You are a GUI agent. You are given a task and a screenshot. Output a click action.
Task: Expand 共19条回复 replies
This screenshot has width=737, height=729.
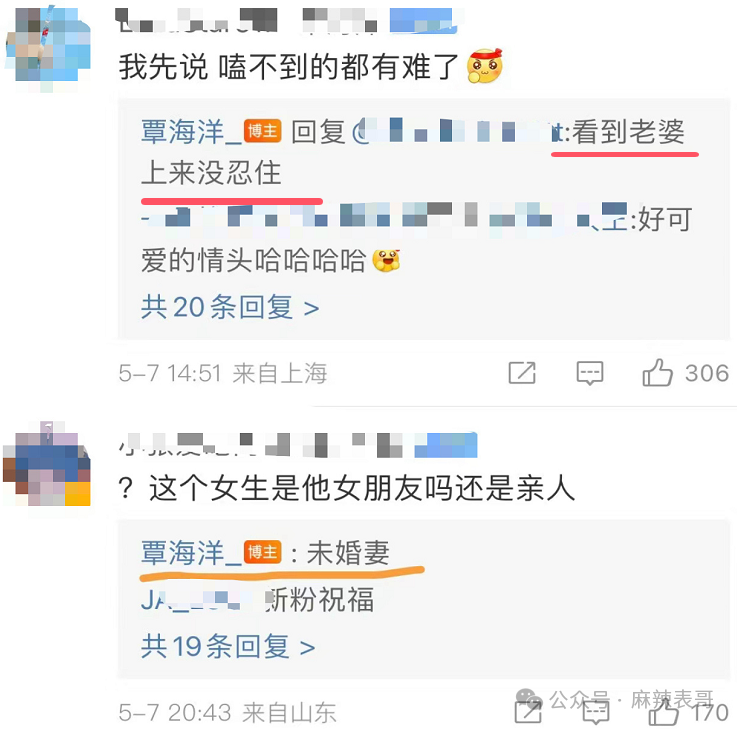[228, 646]
